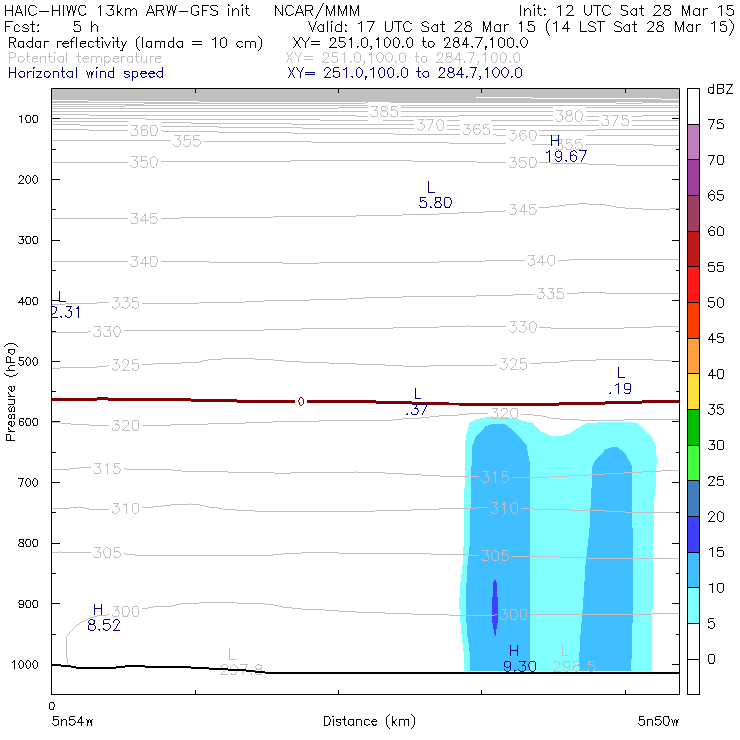Click the small dark blue reflectivity core
This screenshot has height=740, width=740.
tap(495, 608)
